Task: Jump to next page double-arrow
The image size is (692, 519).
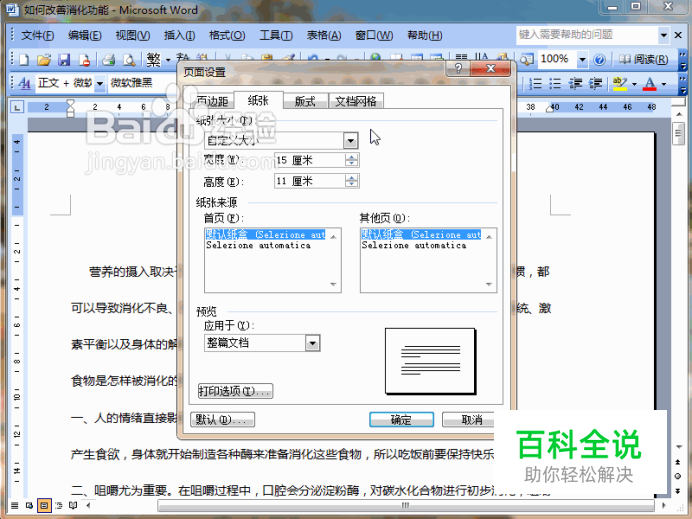Action: [x=678, y=491]
